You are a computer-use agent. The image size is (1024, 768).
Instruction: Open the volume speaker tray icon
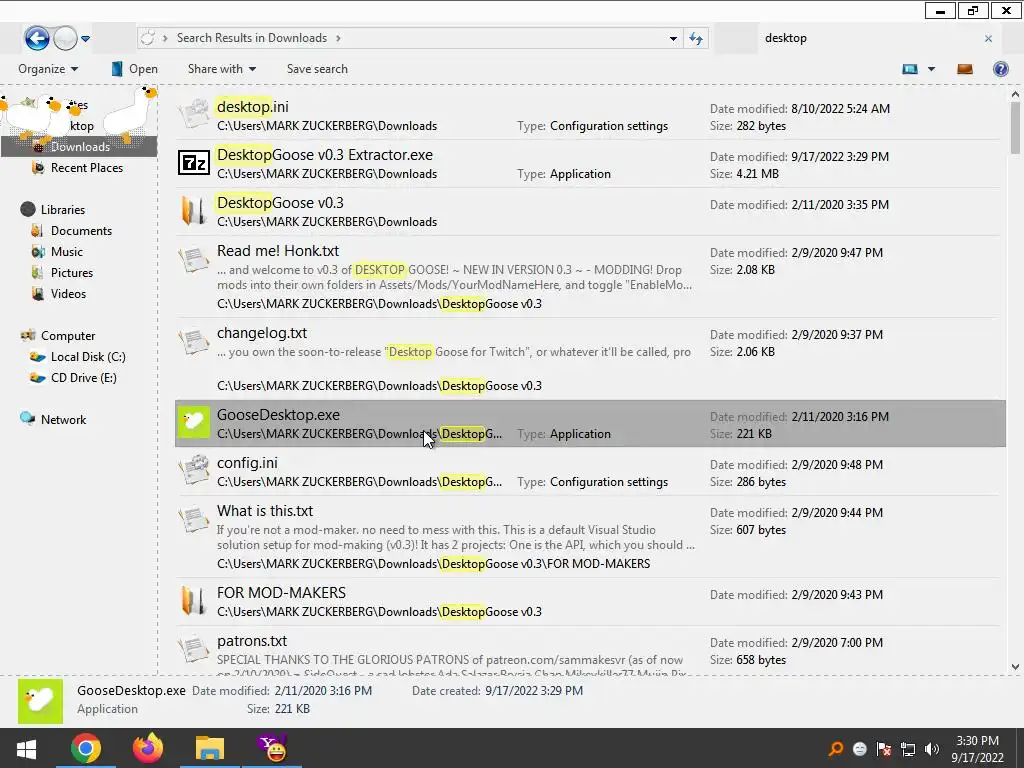932,749
